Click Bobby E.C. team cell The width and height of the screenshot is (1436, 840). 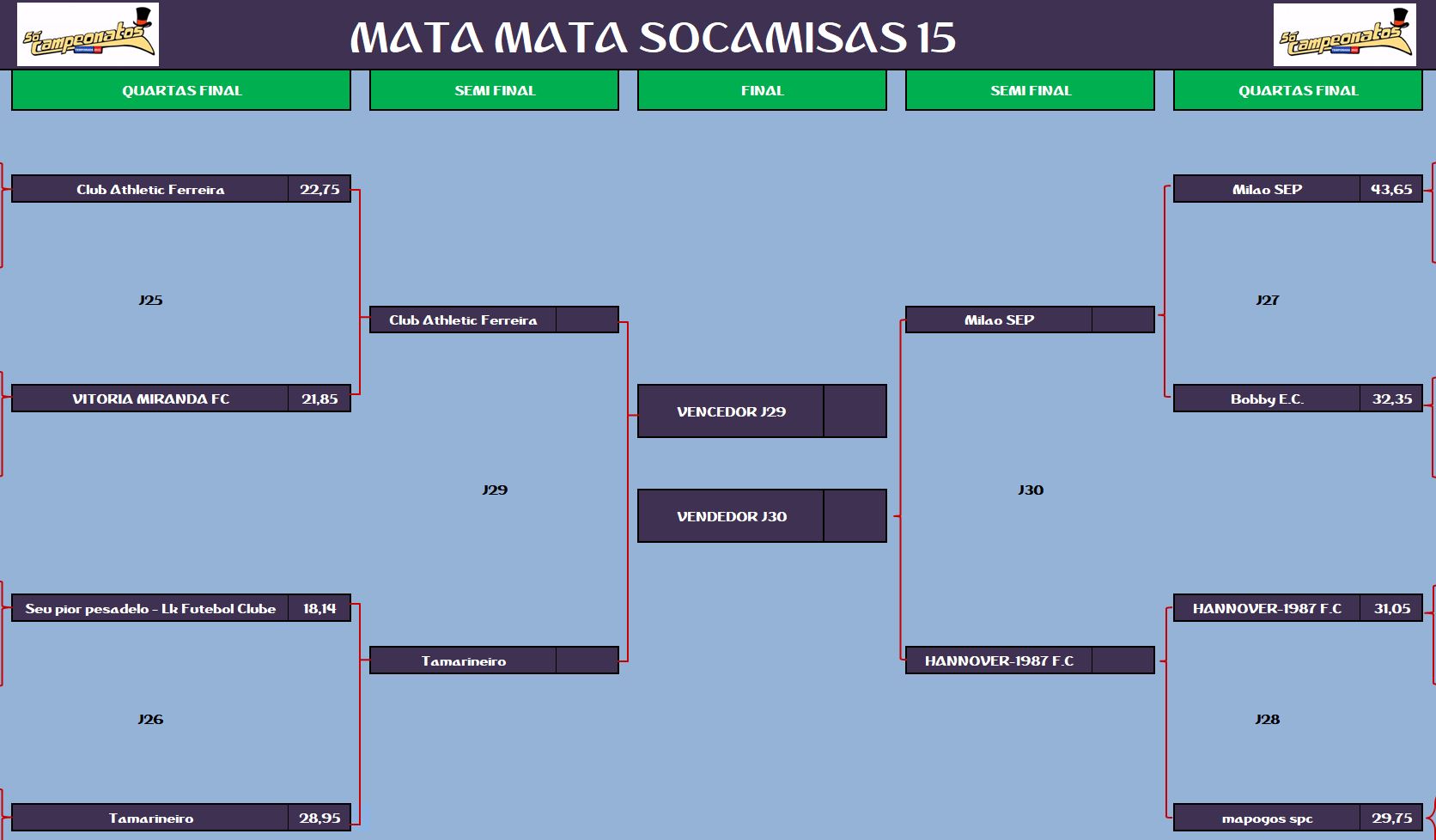pos(1267,399)
